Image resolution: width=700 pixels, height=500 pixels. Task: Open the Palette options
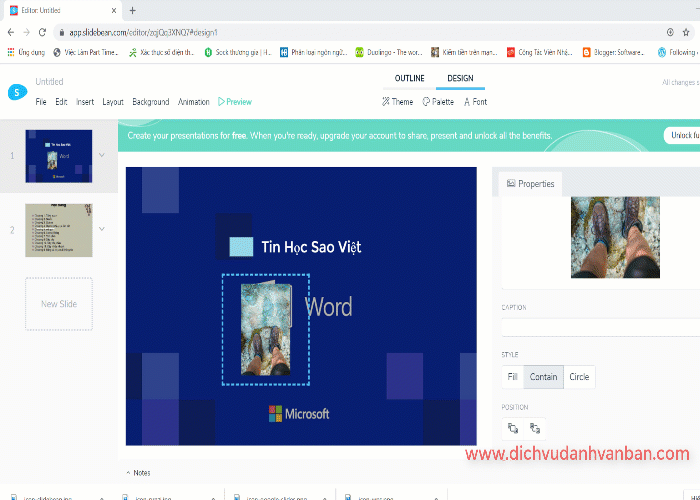coord(438,102)
